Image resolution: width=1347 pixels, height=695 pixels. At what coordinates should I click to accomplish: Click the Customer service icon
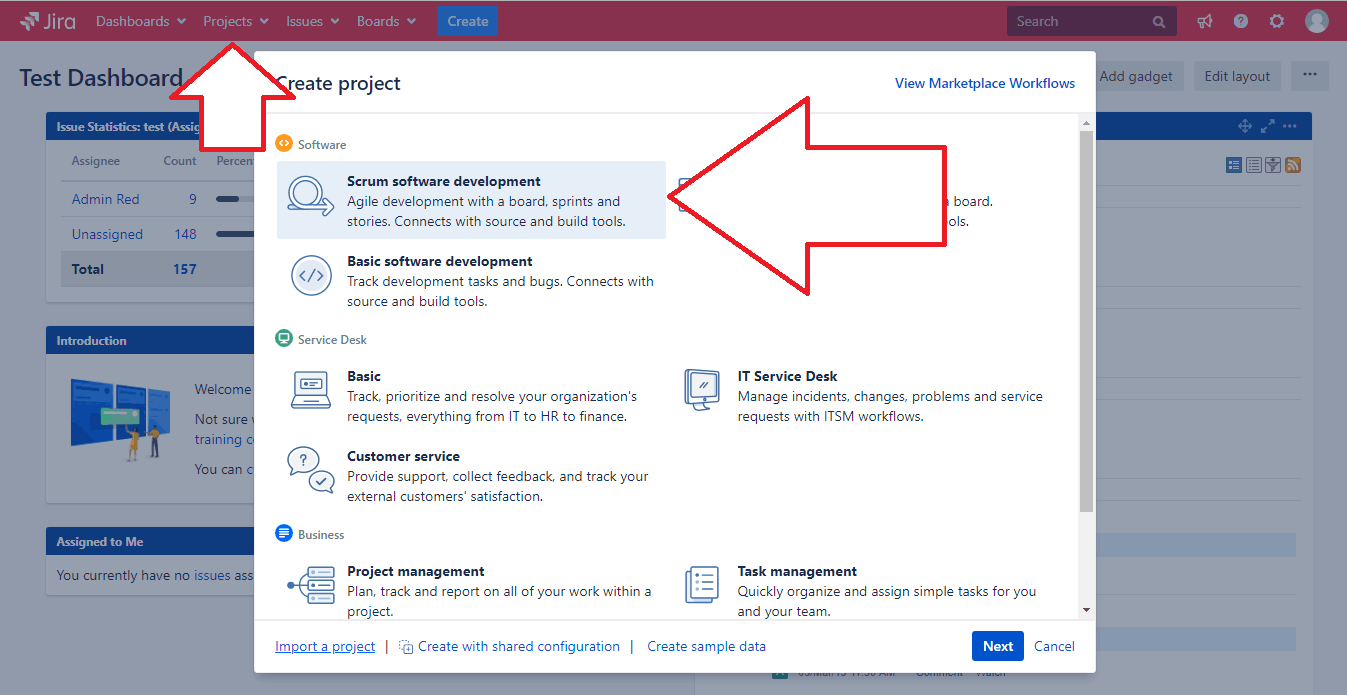pos(310,470)
